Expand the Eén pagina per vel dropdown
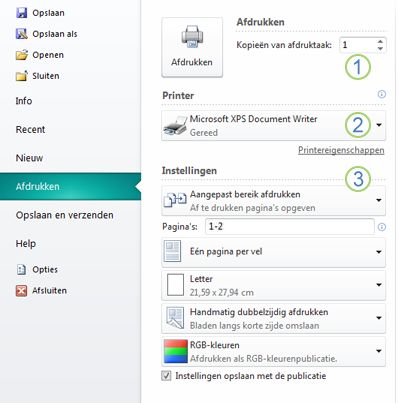Viewport: 398px width, 403px height. 379,252
